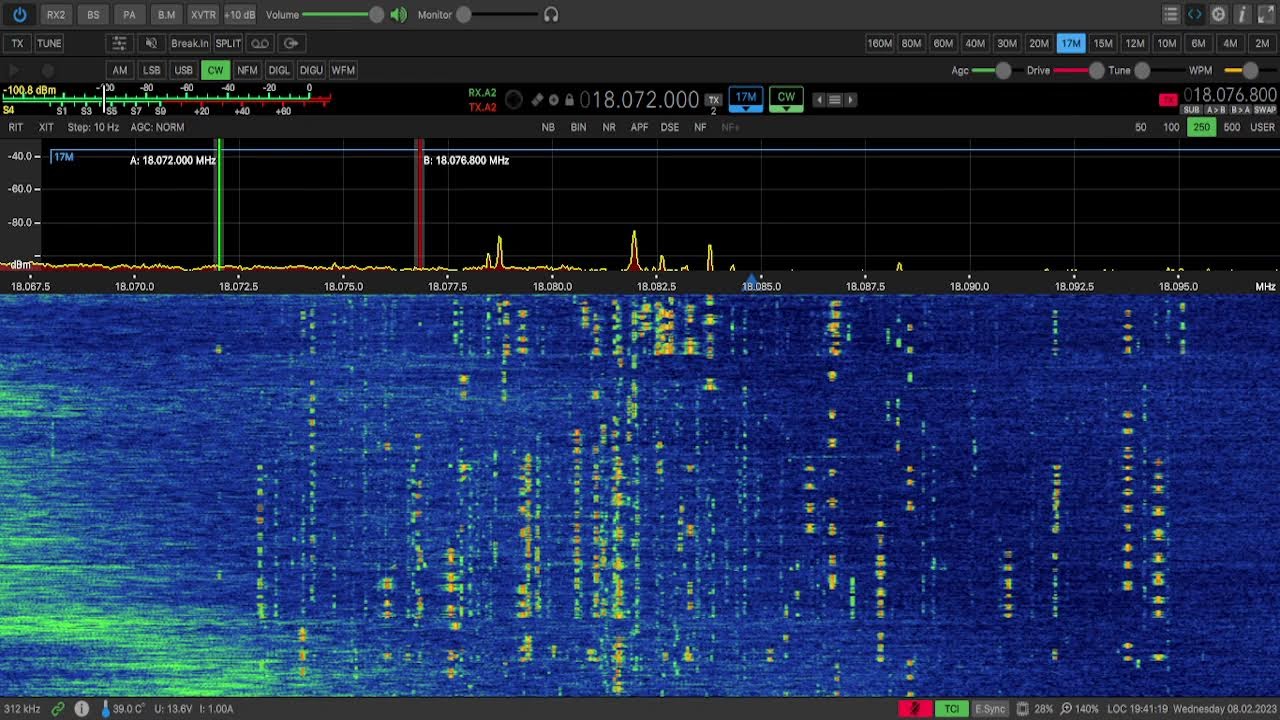The width and height of the screenshot is (1280, 720).
Task: Toggle the SUB receiver button
Action: click(x=1192, y=110)
